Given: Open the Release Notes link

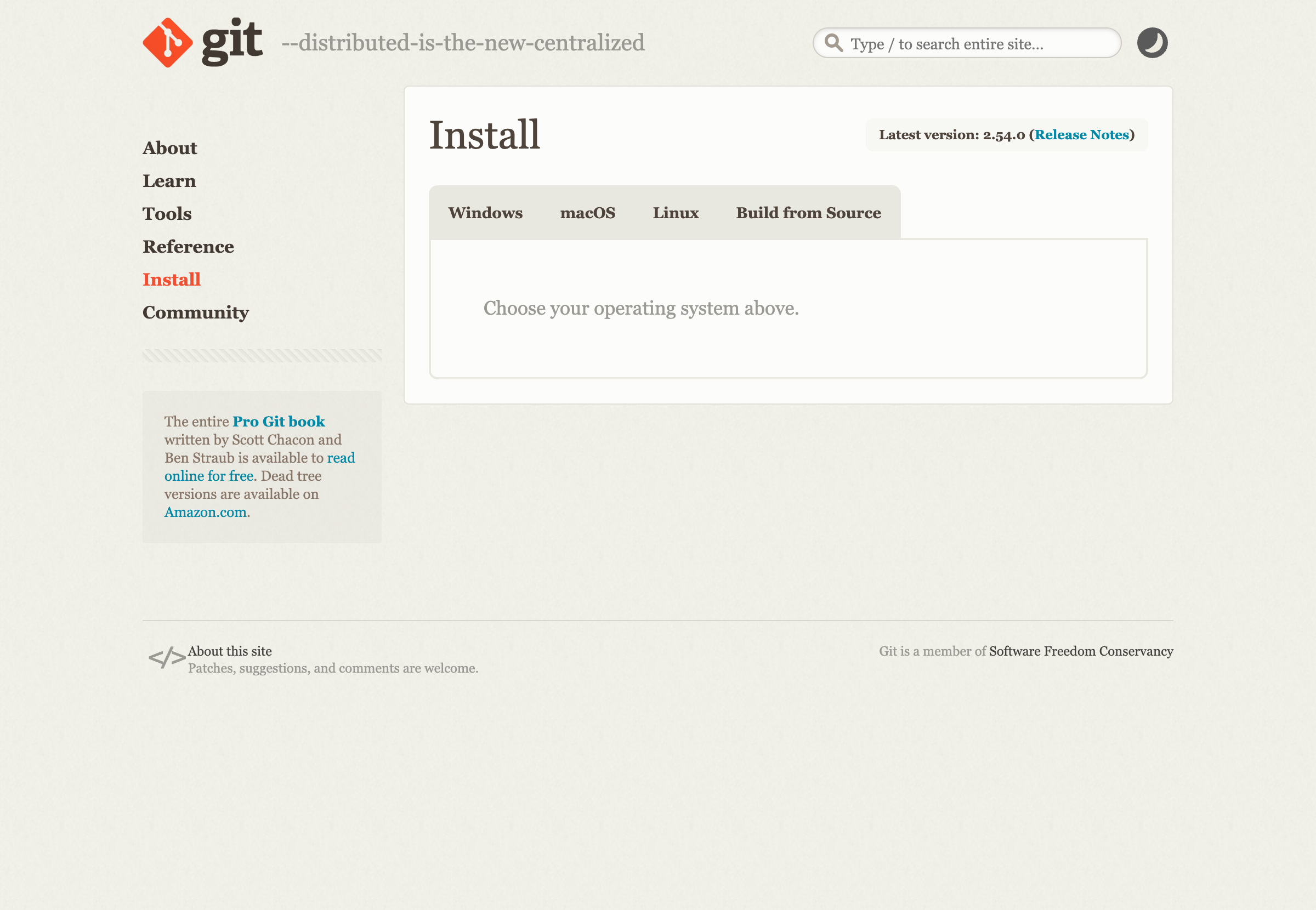Looking at the screenshot, I should coord(1082,135).
